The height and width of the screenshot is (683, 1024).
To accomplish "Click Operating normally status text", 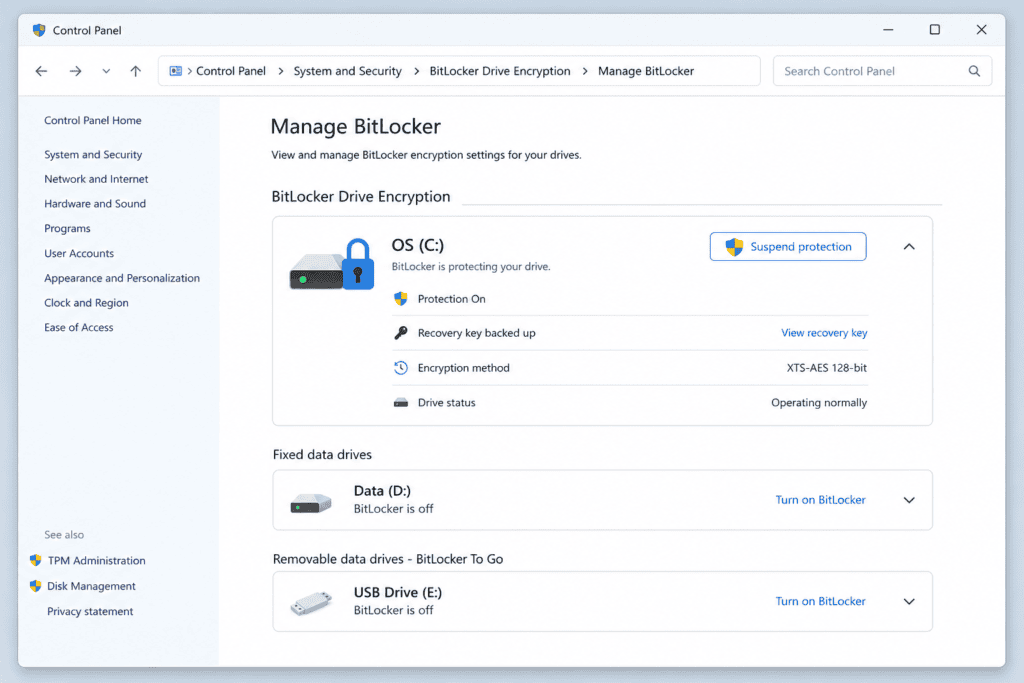I will [x=819, y=403].
